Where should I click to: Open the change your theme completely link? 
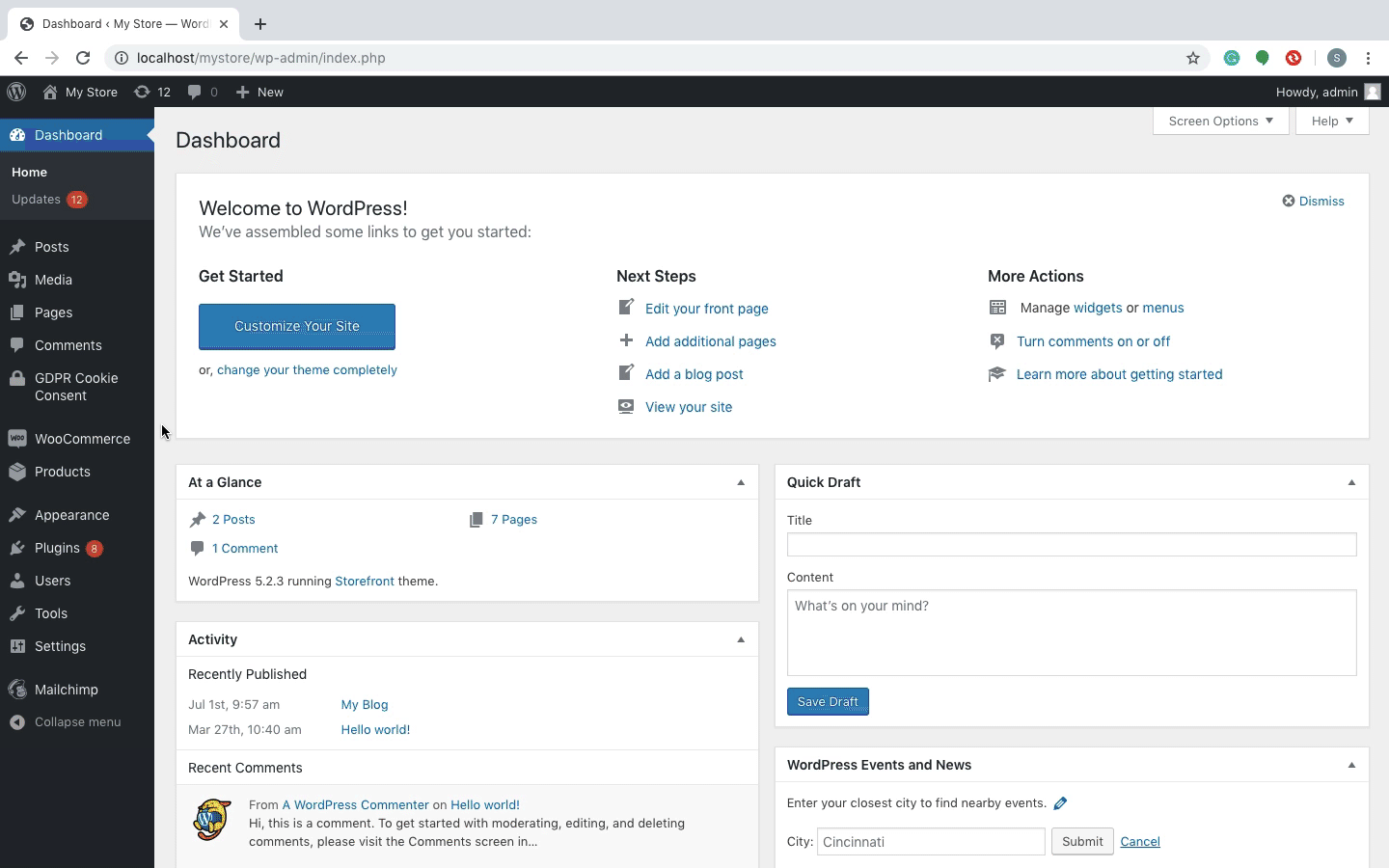click(307, 369)
